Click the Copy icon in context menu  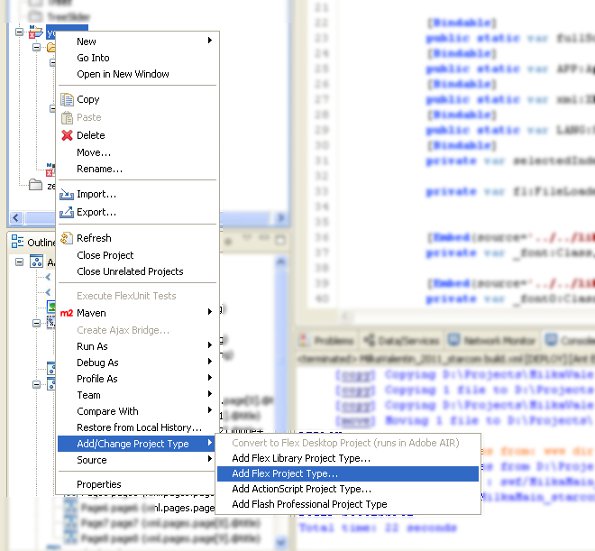click(x=67, y=100)
